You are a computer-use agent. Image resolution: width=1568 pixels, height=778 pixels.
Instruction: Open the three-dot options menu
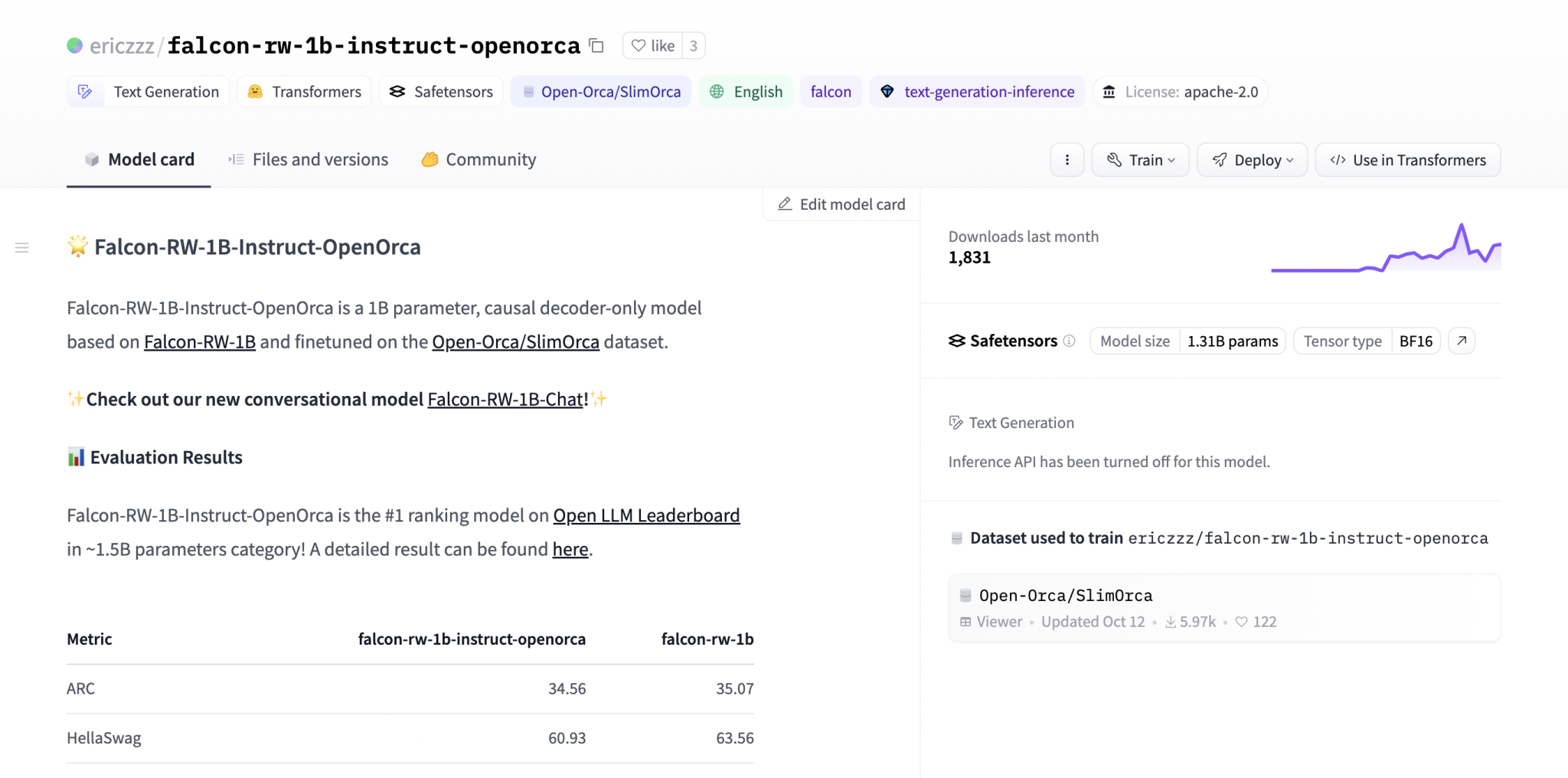[x=1067, y=160]
